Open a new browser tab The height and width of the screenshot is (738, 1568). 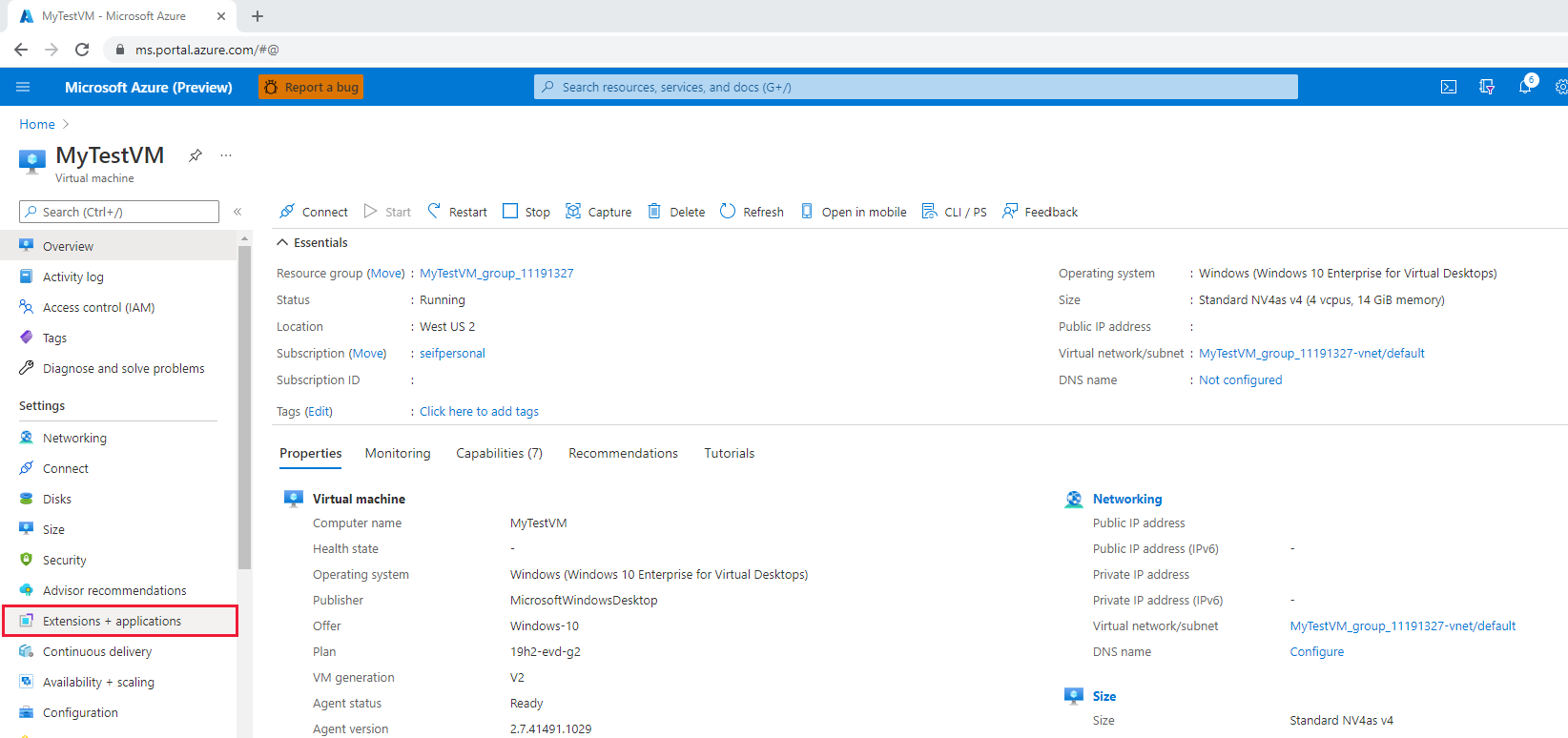[258, 16]
